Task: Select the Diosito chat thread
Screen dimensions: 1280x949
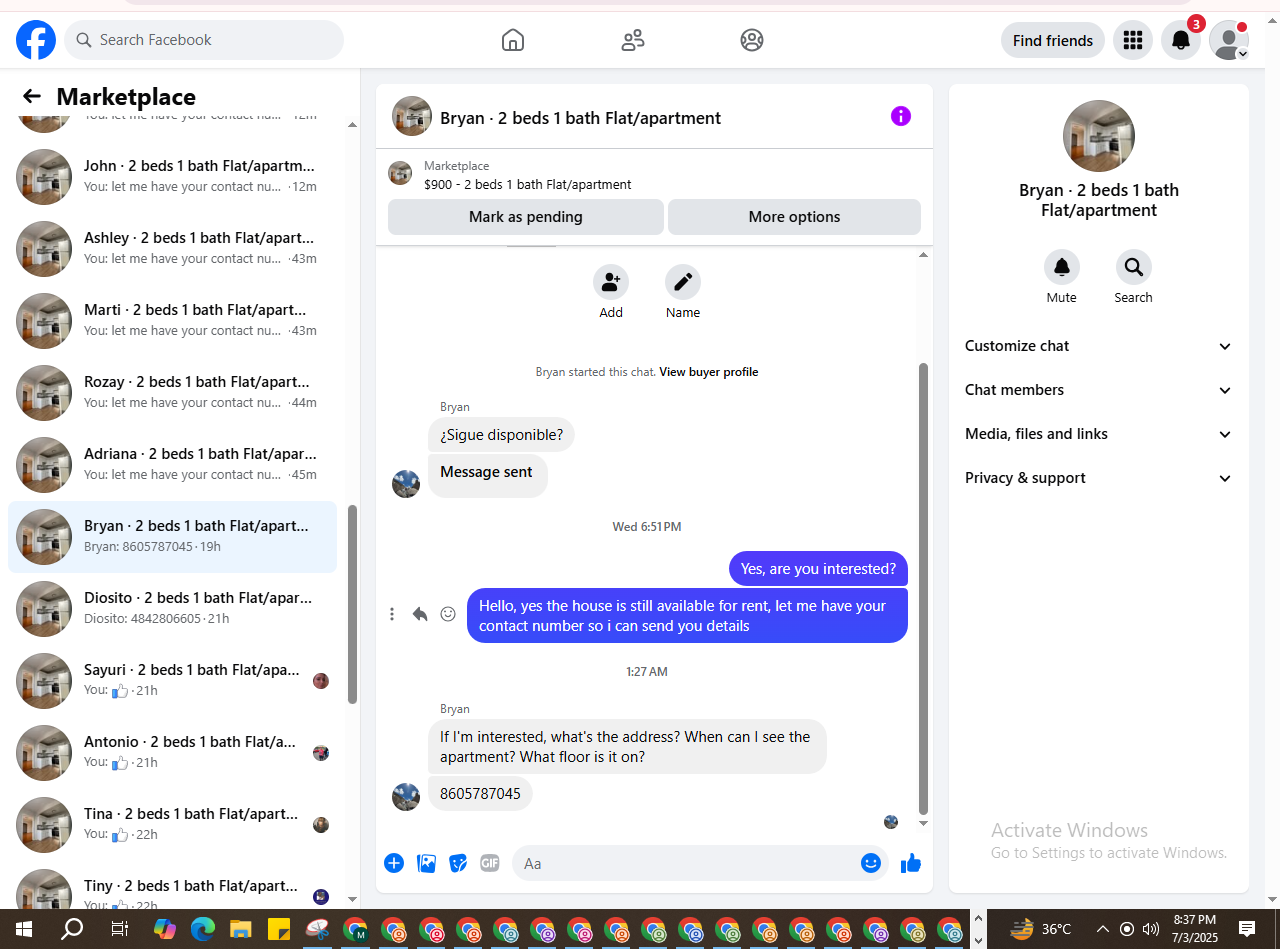Action: 172,609
